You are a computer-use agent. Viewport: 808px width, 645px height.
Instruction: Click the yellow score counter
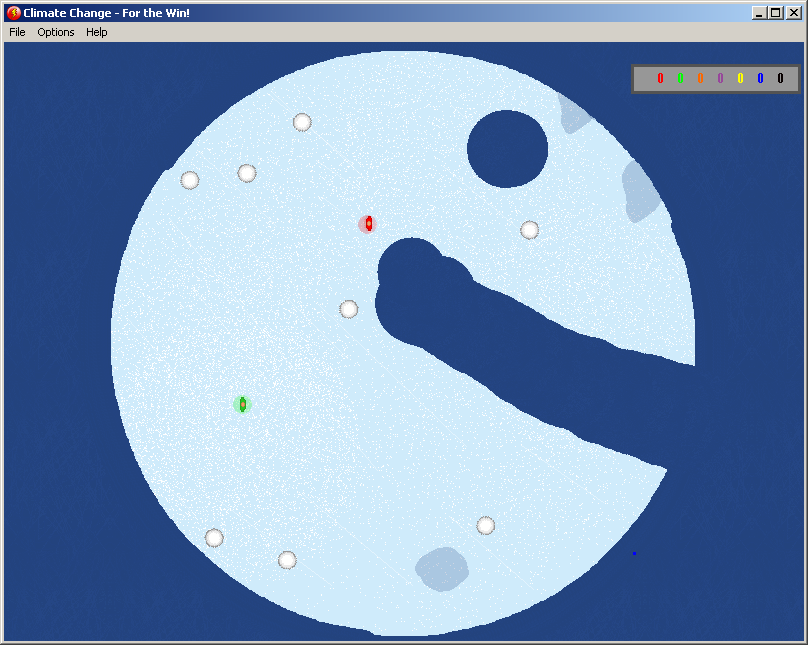click(740, 78)
